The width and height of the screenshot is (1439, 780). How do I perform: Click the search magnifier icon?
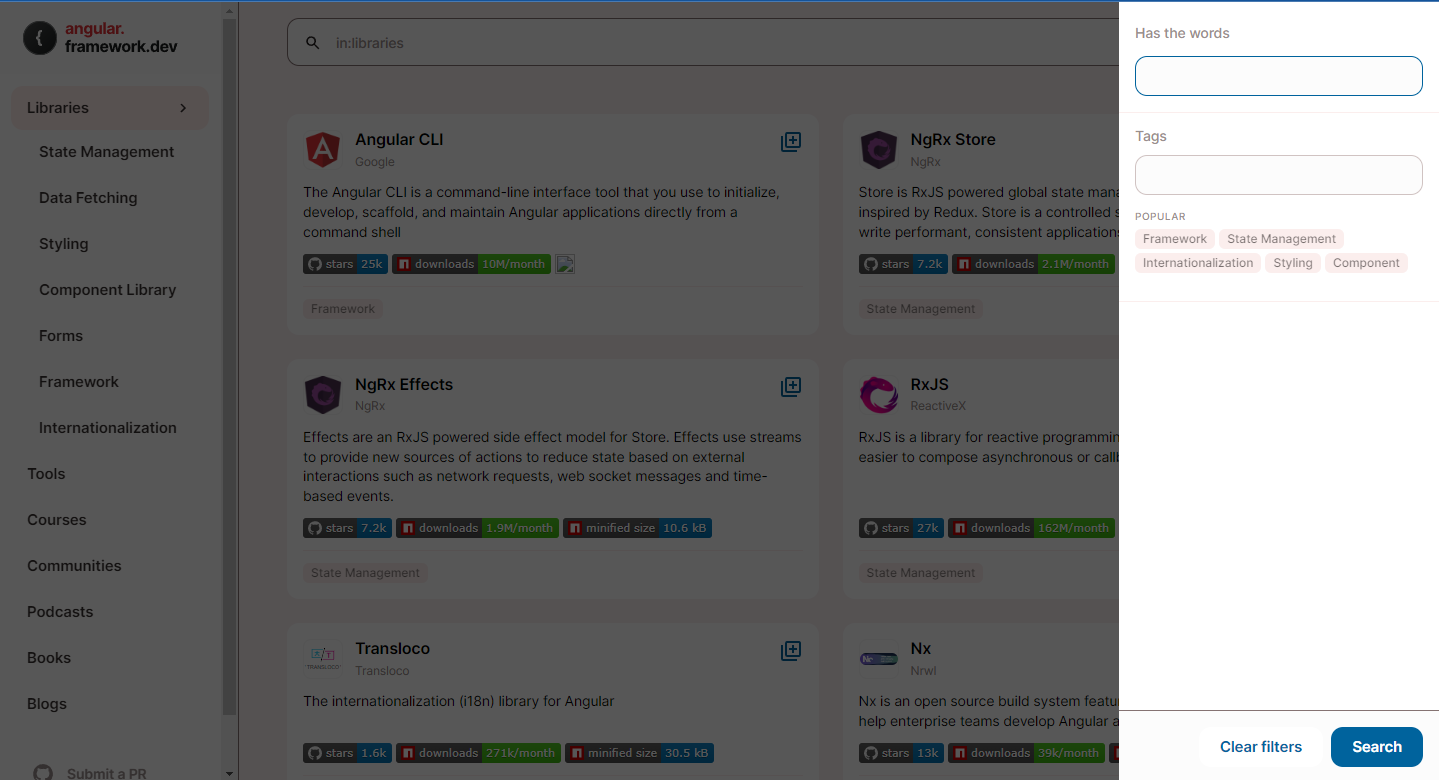coord(313,43)
